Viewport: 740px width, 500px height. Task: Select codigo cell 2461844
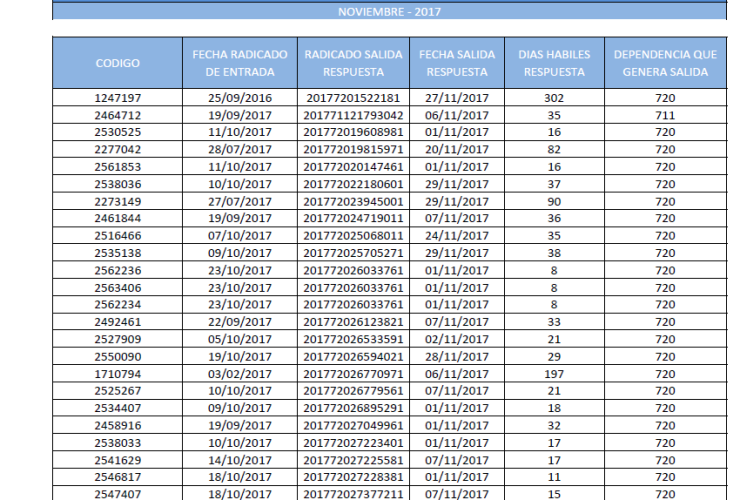point(118,219)
